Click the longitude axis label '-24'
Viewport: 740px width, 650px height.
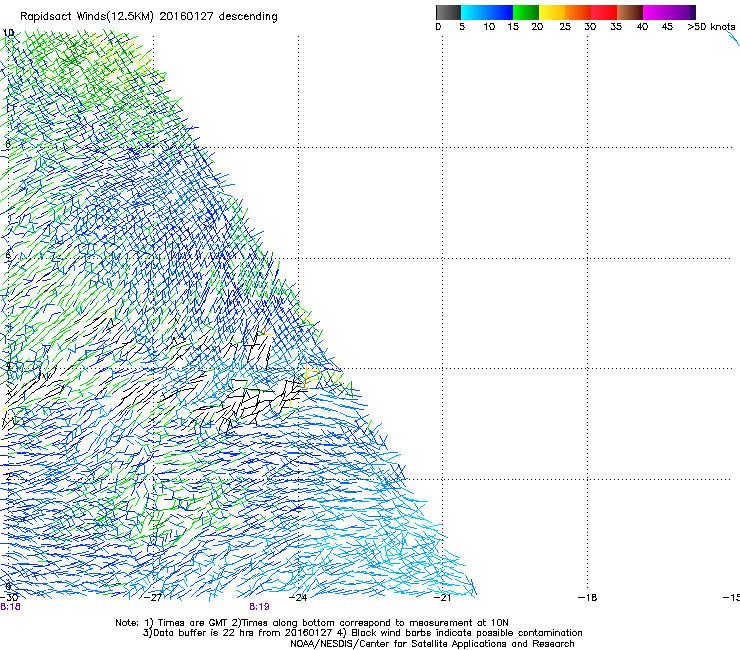pyautogui.click(x=298, y=598)
